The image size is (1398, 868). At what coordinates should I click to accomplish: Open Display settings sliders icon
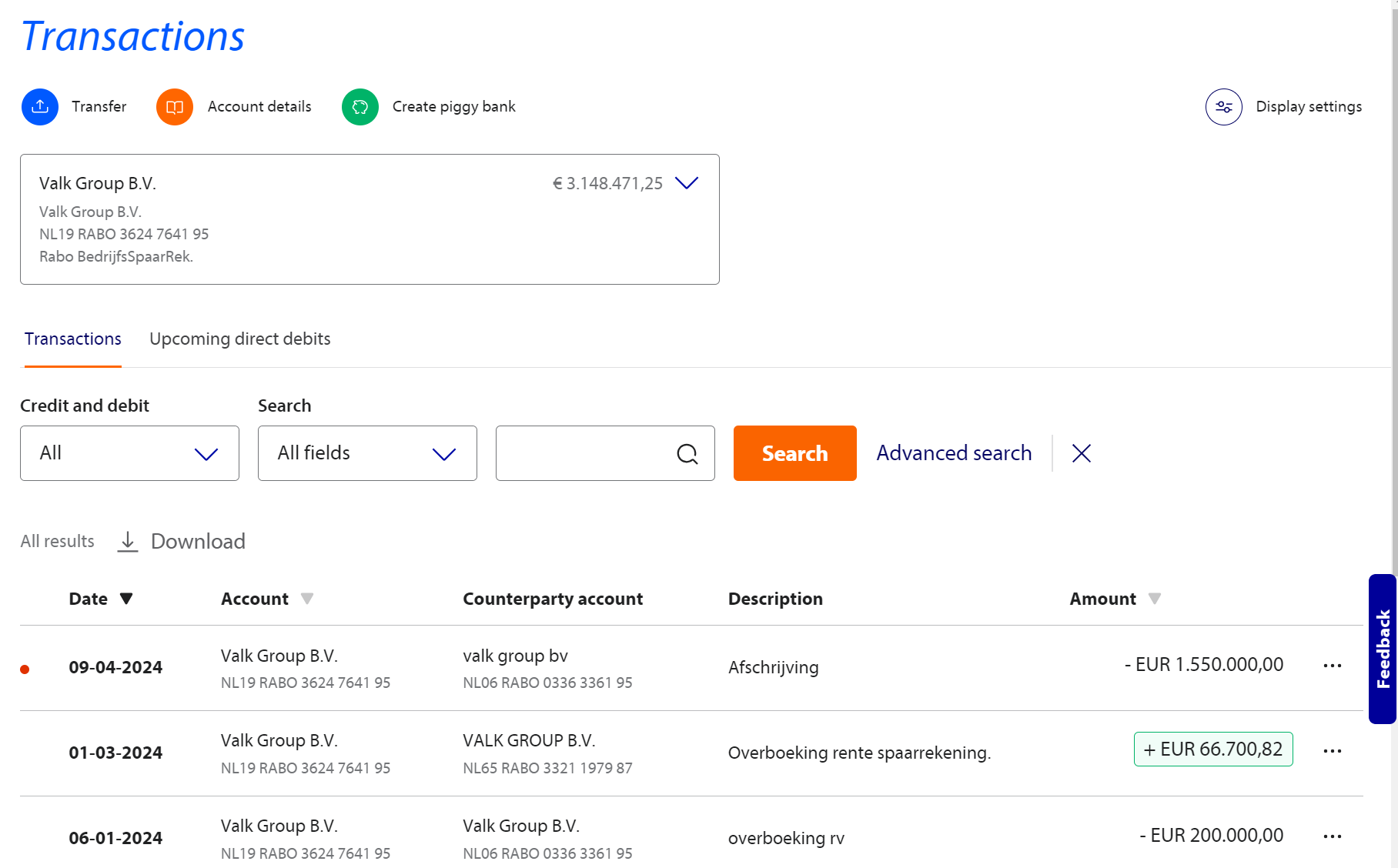click(1223, 107)
